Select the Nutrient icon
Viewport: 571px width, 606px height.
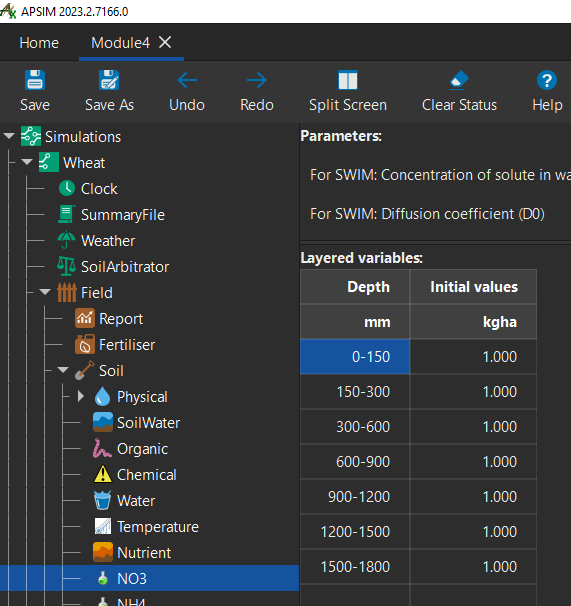click(x=103, y=552)
